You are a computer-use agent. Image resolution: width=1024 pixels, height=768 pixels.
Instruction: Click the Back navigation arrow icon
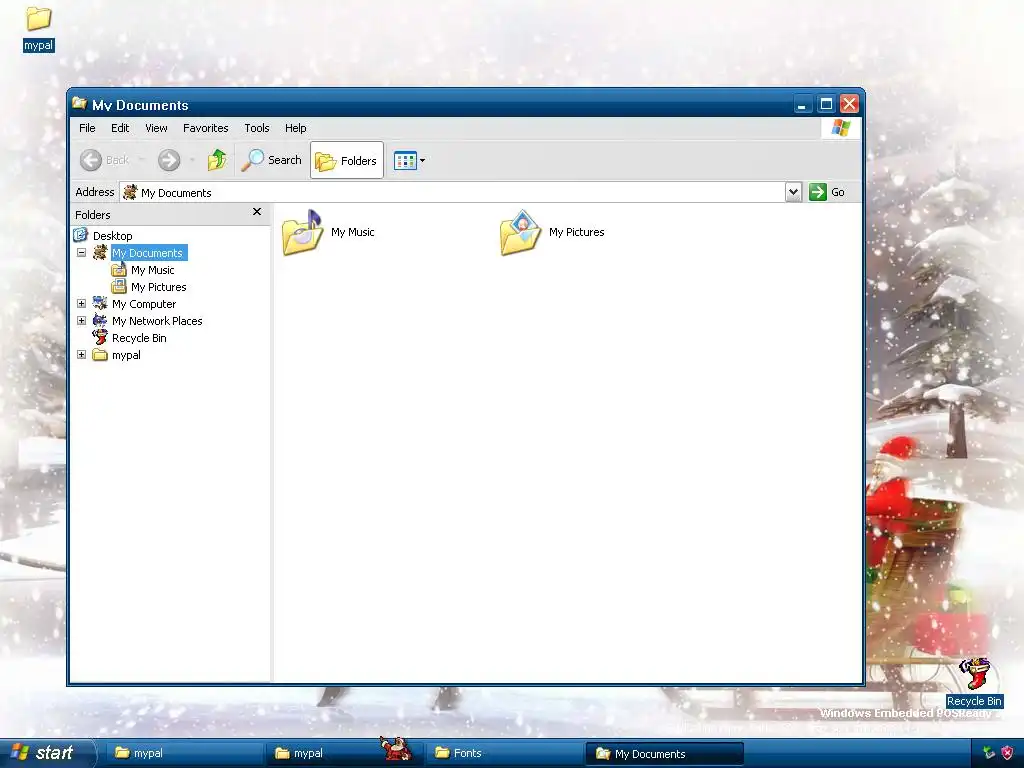[91, 160]
